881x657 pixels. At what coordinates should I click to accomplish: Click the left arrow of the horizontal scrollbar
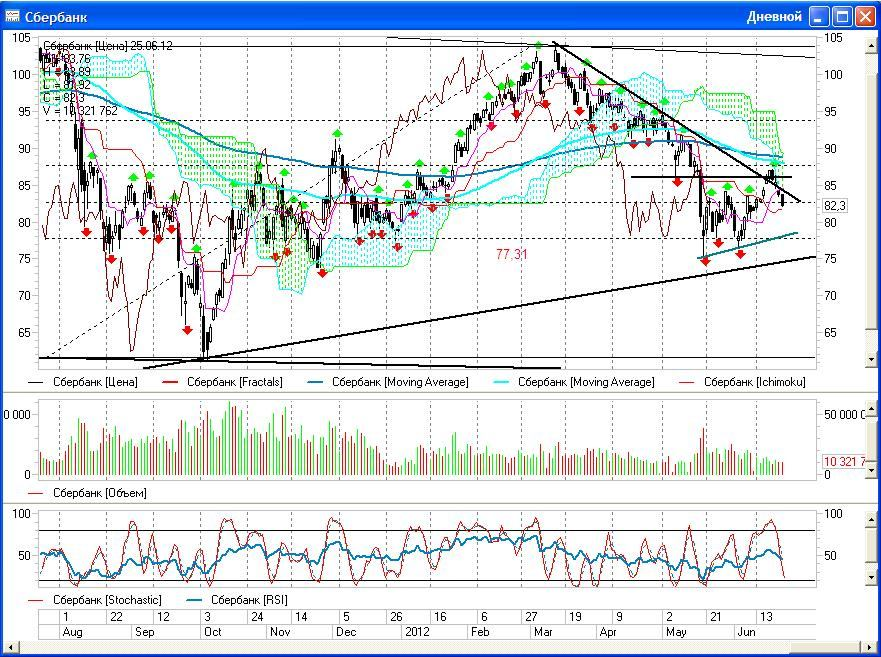(10, 647)
